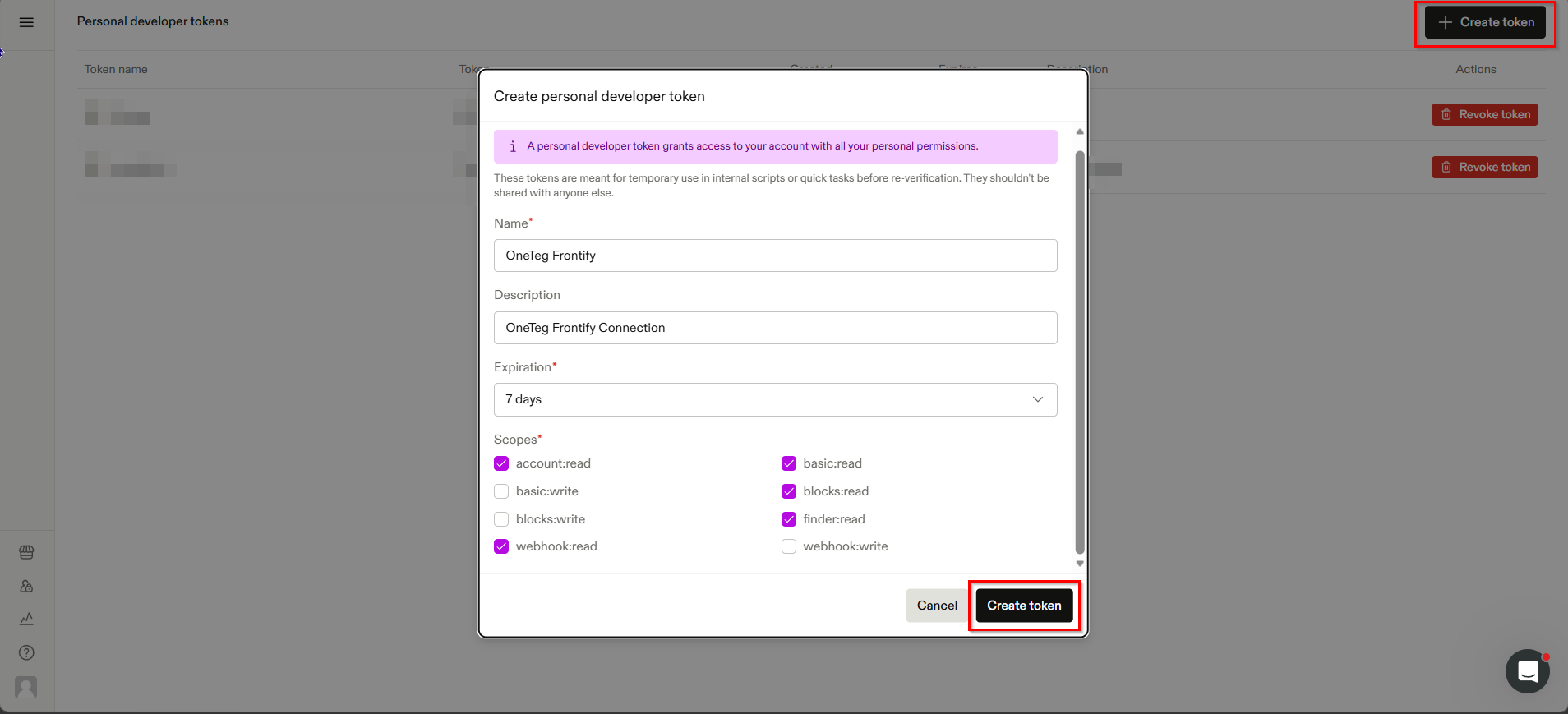Click into the Name input field
This screenshot has height=714, width=1568.
[x=775, y=256]
